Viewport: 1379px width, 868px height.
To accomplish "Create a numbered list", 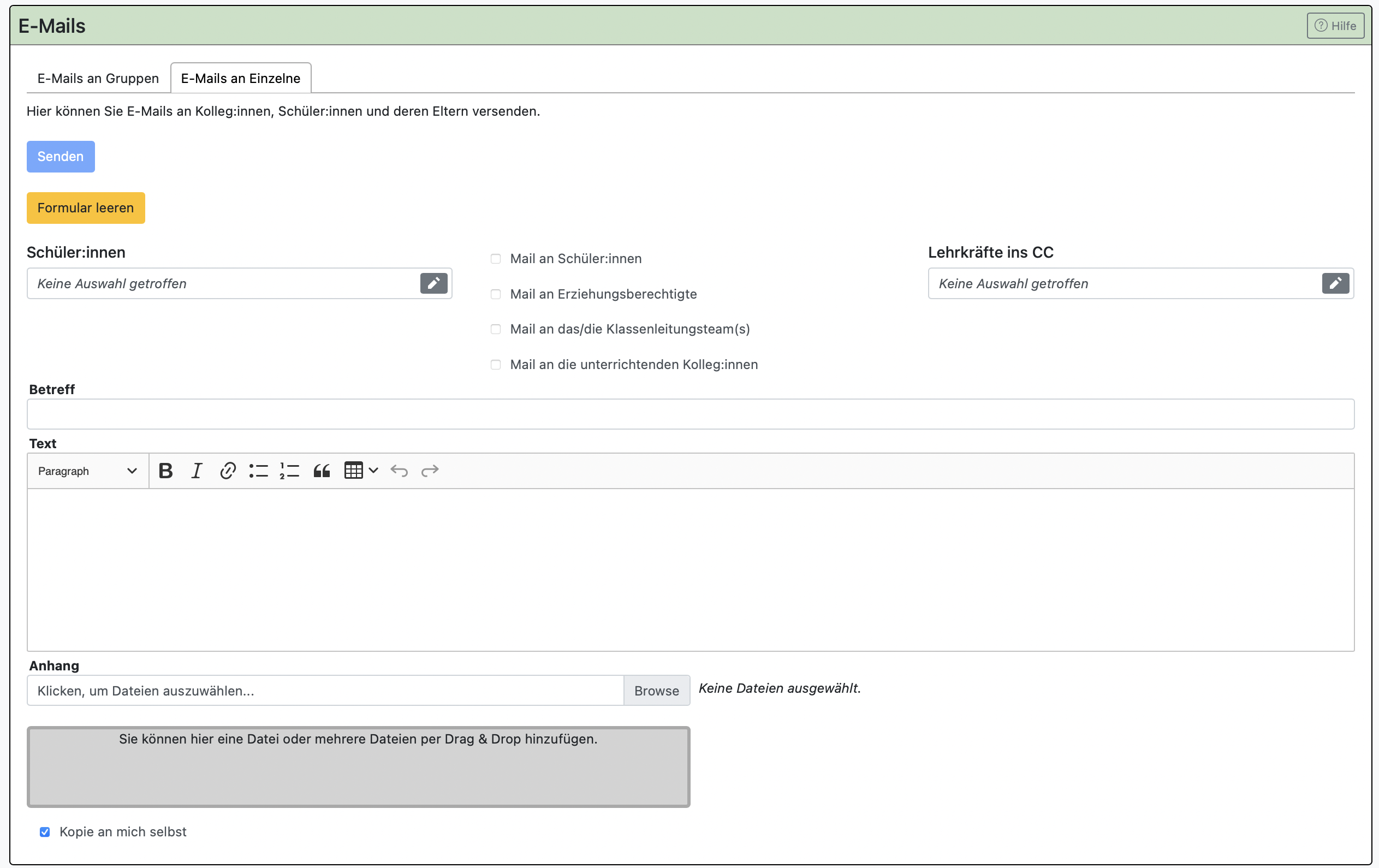I will tap(289, 471).
